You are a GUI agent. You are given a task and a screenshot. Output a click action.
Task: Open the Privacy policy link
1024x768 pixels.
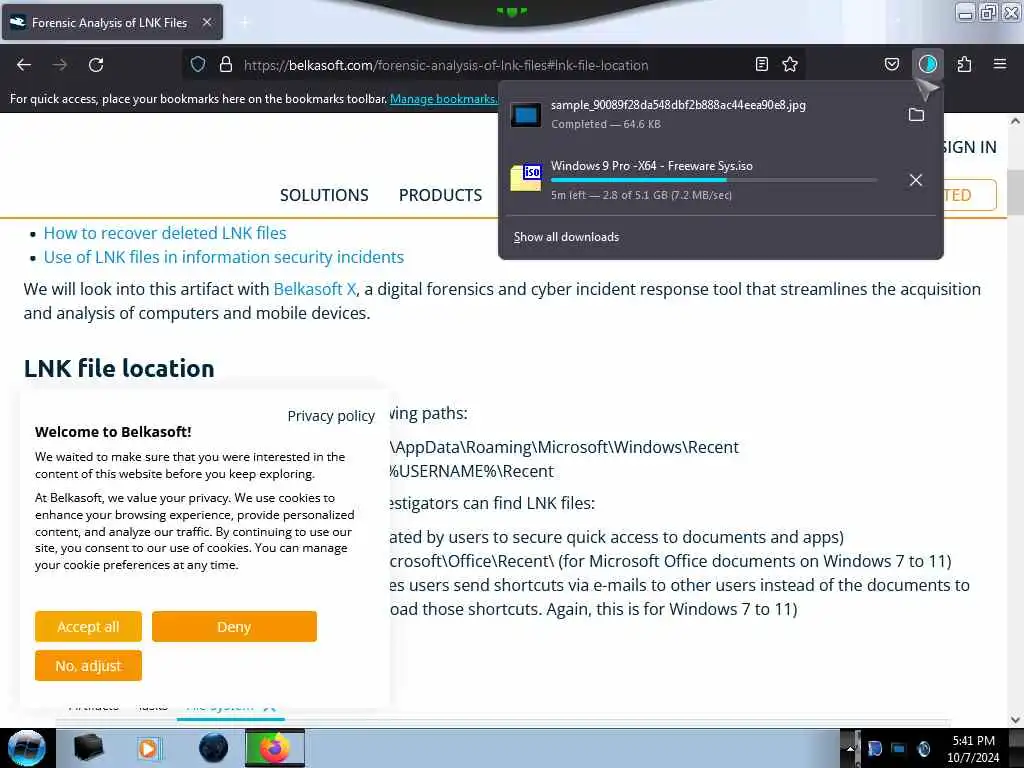331,416
